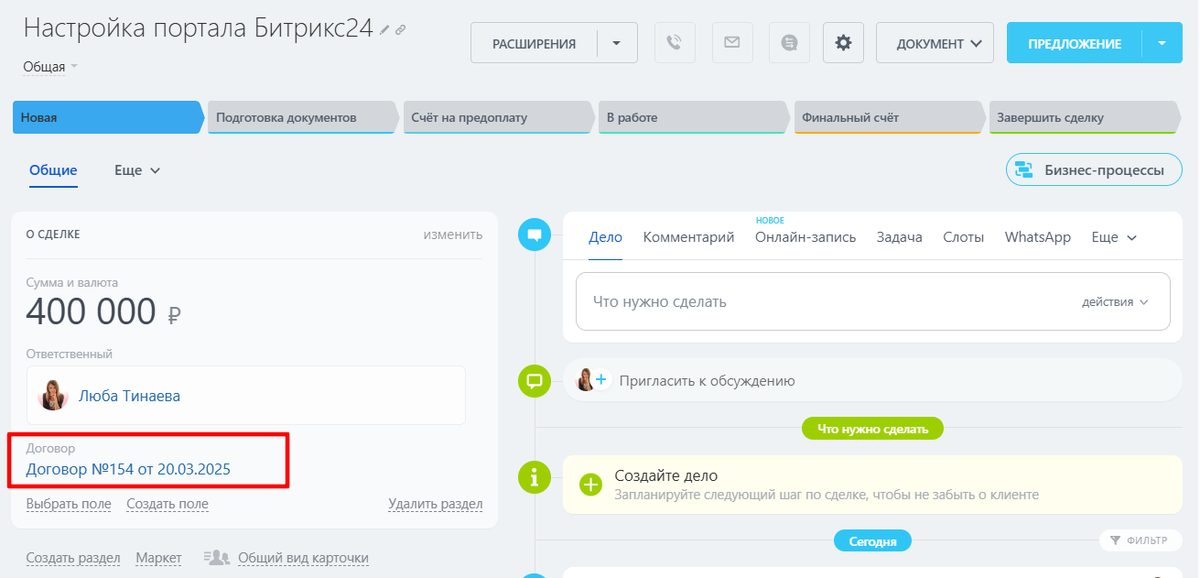Image resolution: width=1200 pixels, height=578 pixels.
Task: Open the Задача tab
Action: [x=899, y=237]
